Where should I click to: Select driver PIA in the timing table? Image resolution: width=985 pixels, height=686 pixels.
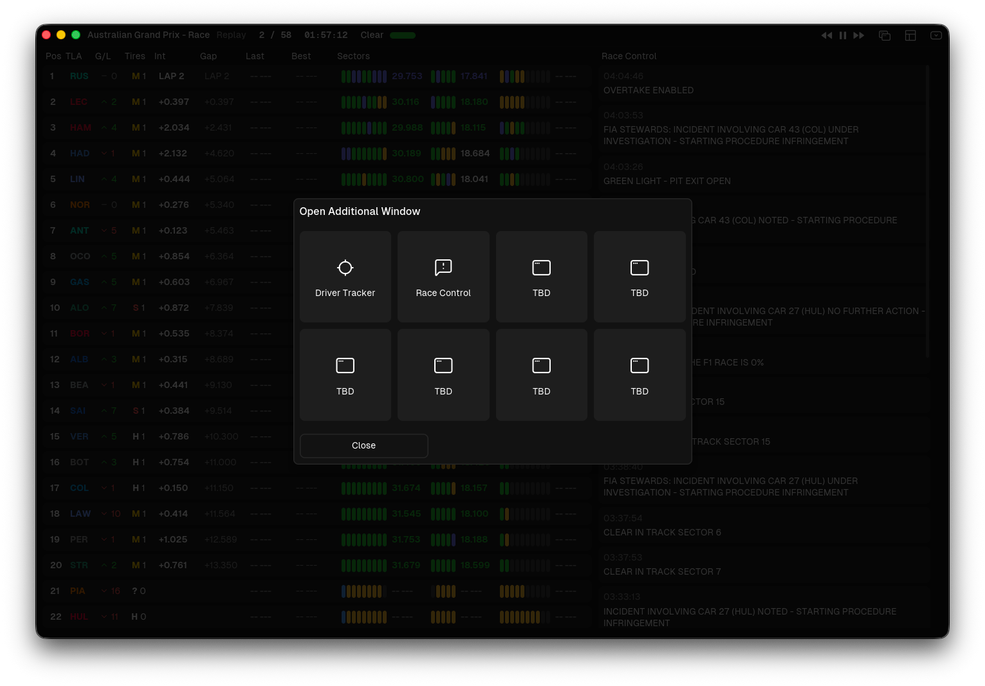77,591
